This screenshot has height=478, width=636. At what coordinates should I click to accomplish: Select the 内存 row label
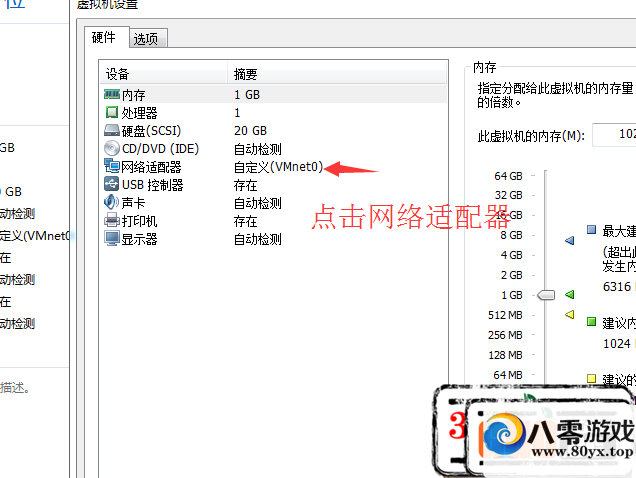point(133,95)
